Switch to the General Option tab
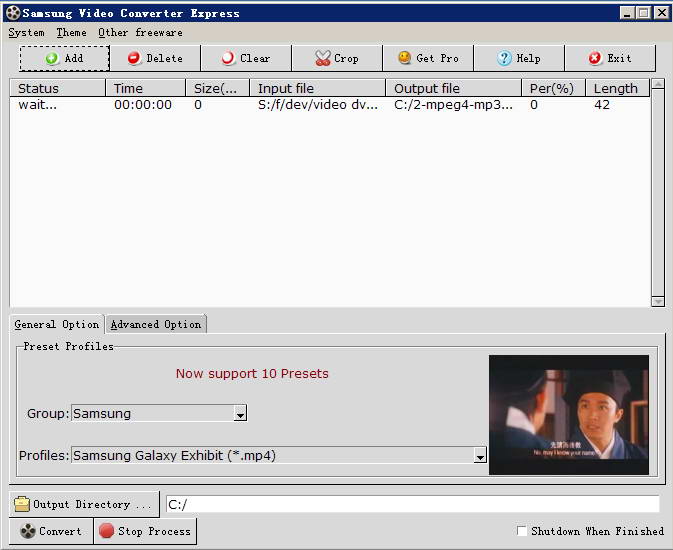 [x=57, y=324]
